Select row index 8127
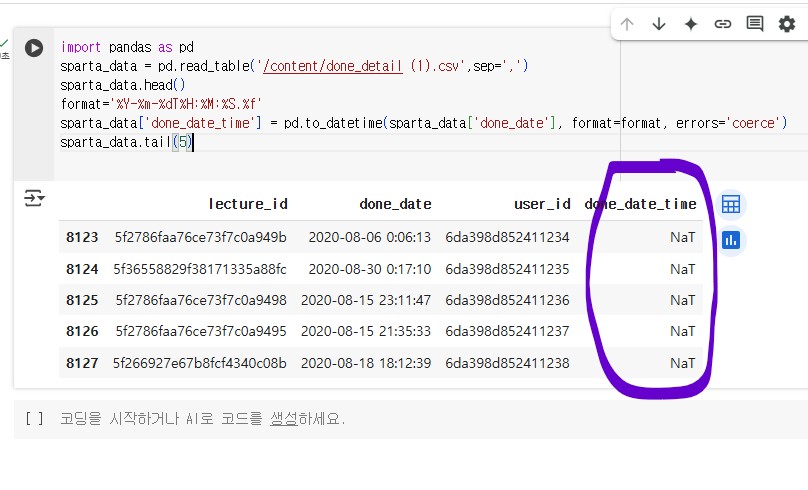This screenshot has width=808, height=490. click(x=82, y=363)
